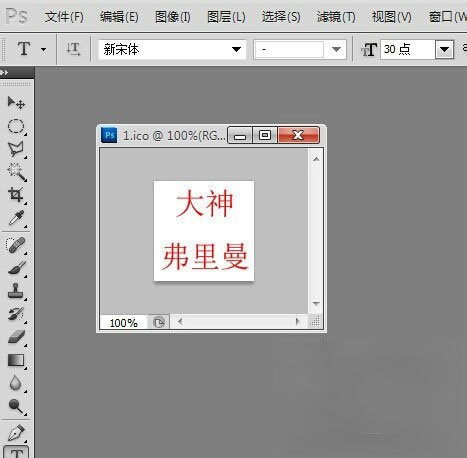Screen dimensions: 467x458
Task: Click the 30 点 font size field
Action: [408, 49]
